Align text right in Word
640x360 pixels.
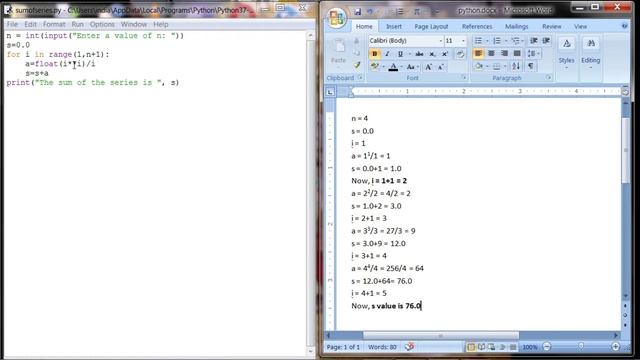coord(504,53)
